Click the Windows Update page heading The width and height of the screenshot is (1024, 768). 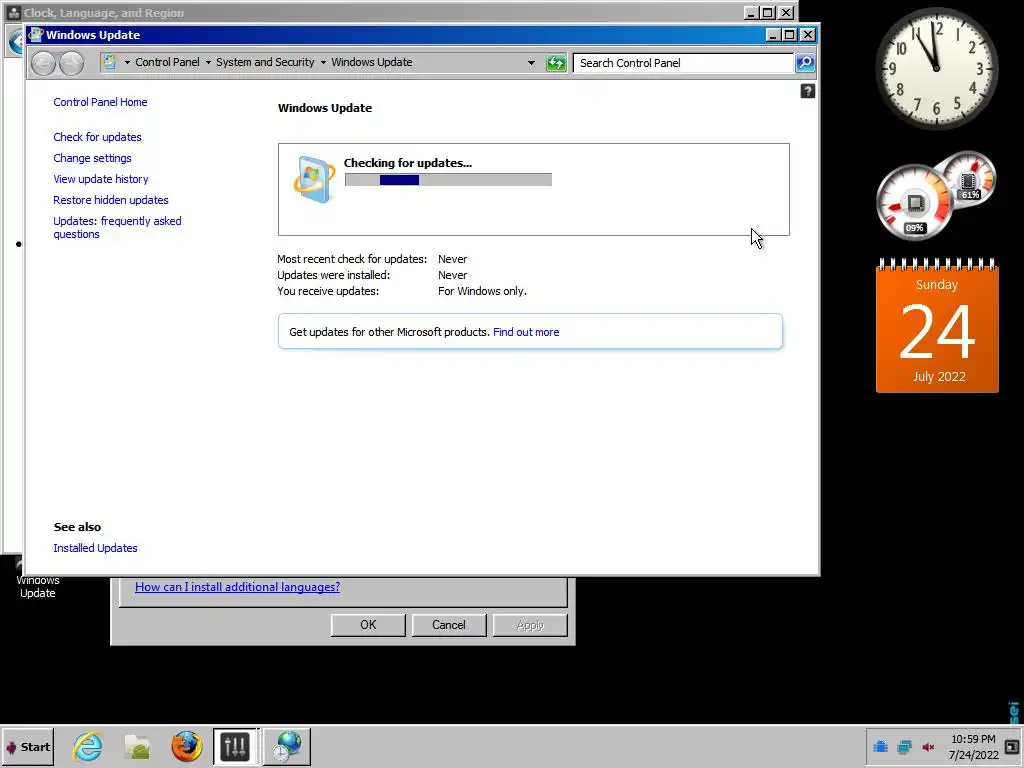325,108
